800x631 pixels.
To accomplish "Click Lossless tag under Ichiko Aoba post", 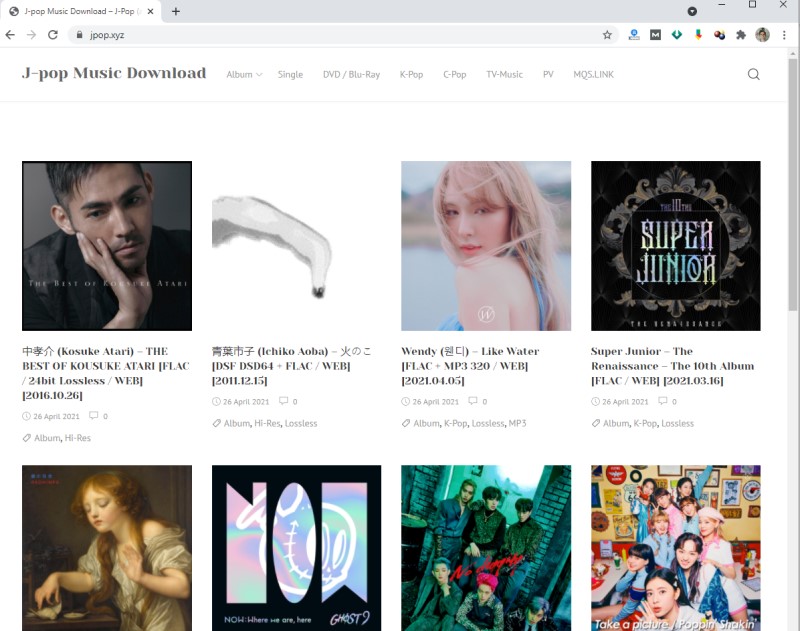I will click(x=301, y=423).
